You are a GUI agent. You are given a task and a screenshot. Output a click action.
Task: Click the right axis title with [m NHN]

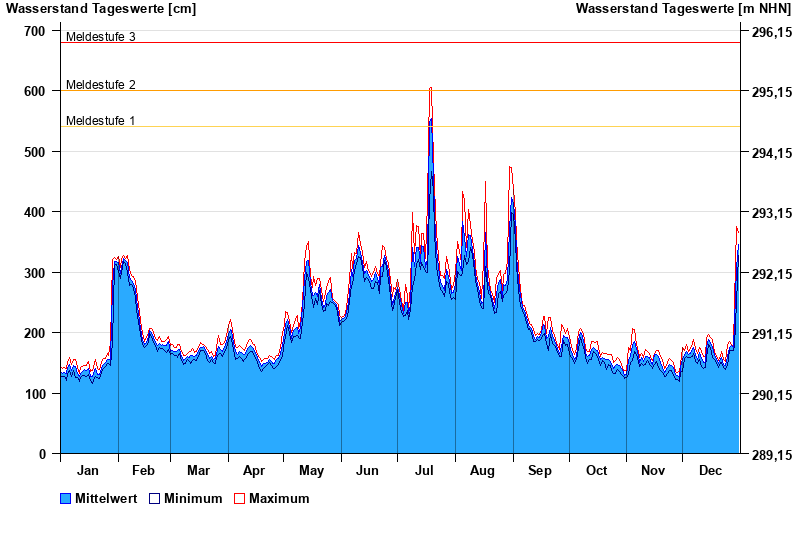pos(683,9)
